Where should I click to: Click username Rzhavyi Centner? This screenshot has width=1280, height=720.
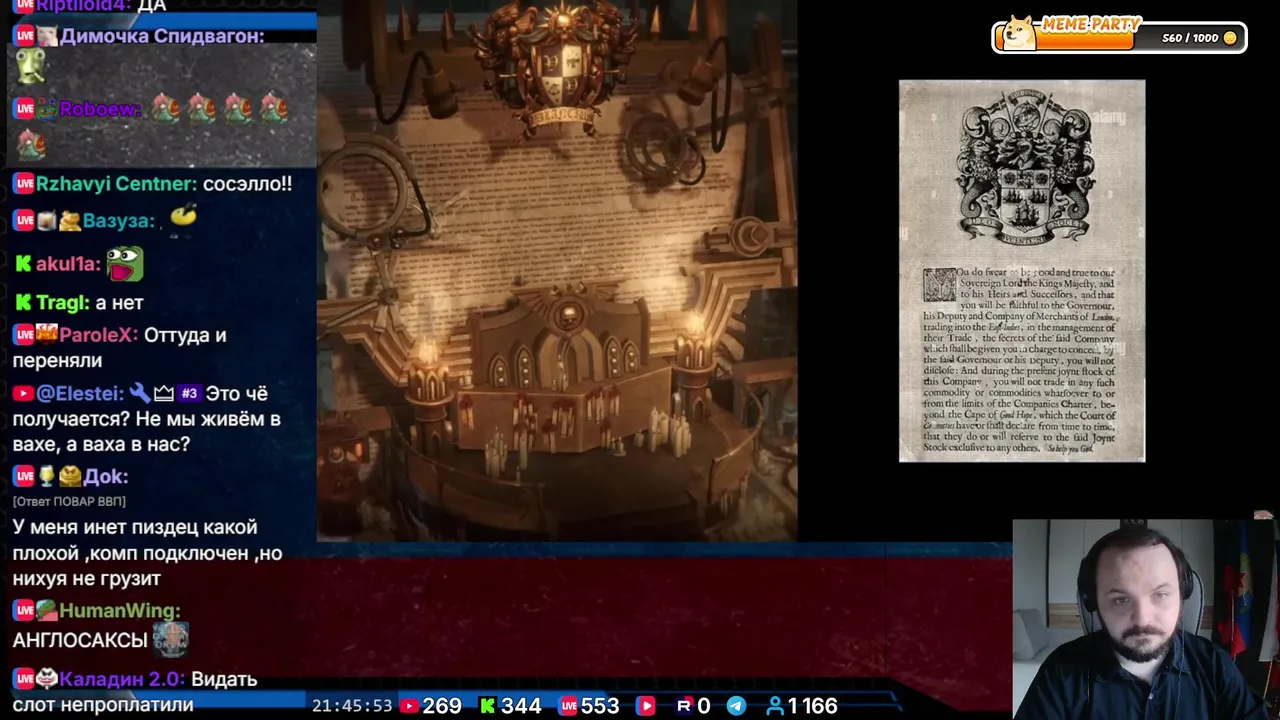(x=115, y=184)
